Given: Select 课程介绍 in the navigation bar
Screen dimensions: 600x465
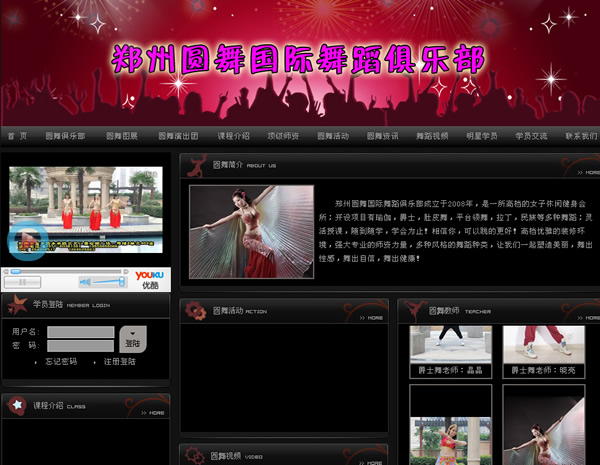Looking at the screenshot, I should [233, 136].
